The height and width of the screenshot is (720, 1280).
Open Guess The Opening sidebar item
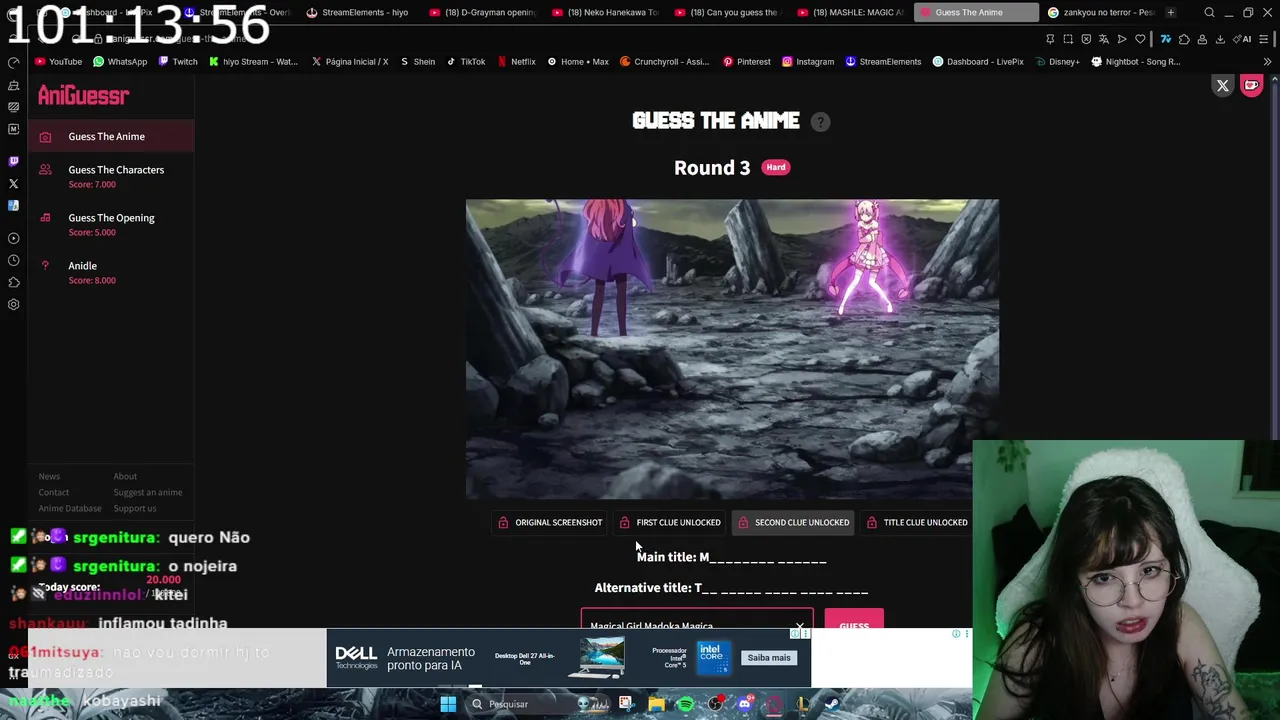tap(111, 224)
